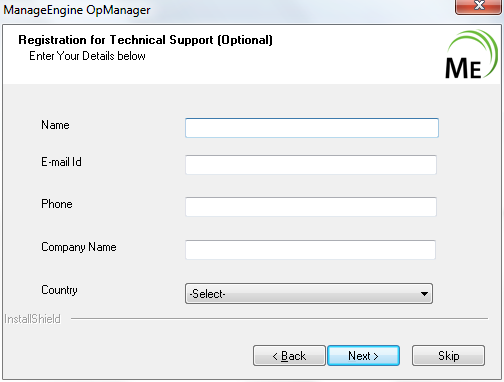Click the Company Name label

click(x=79, y=247)
